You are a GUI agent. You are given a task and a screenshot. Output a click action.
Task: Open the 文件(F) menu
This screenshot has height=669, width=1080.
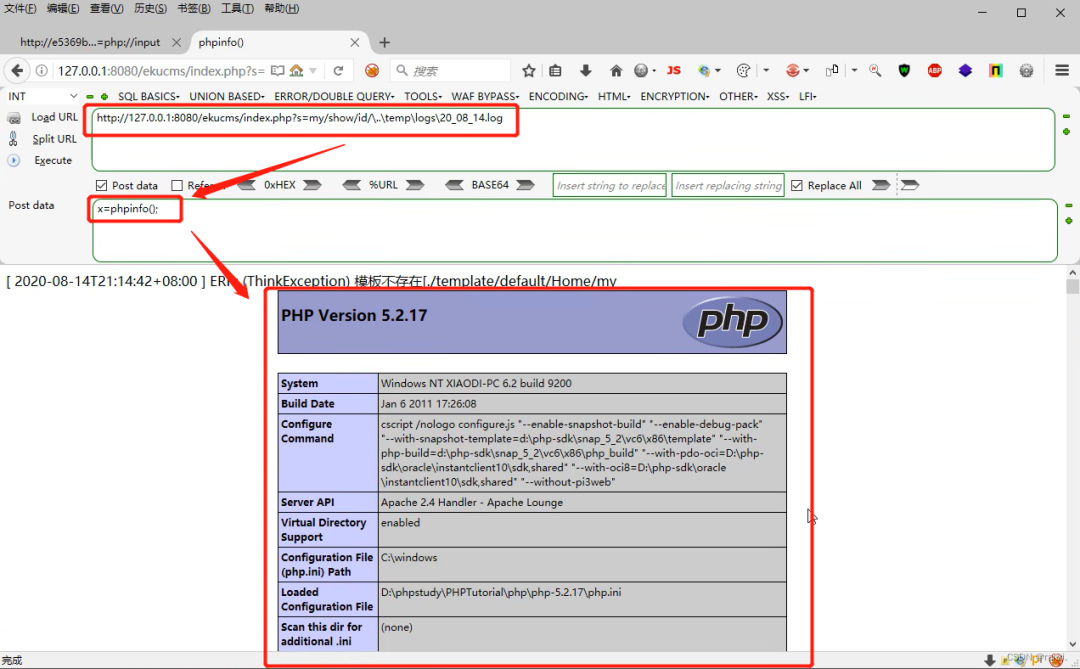20,9
